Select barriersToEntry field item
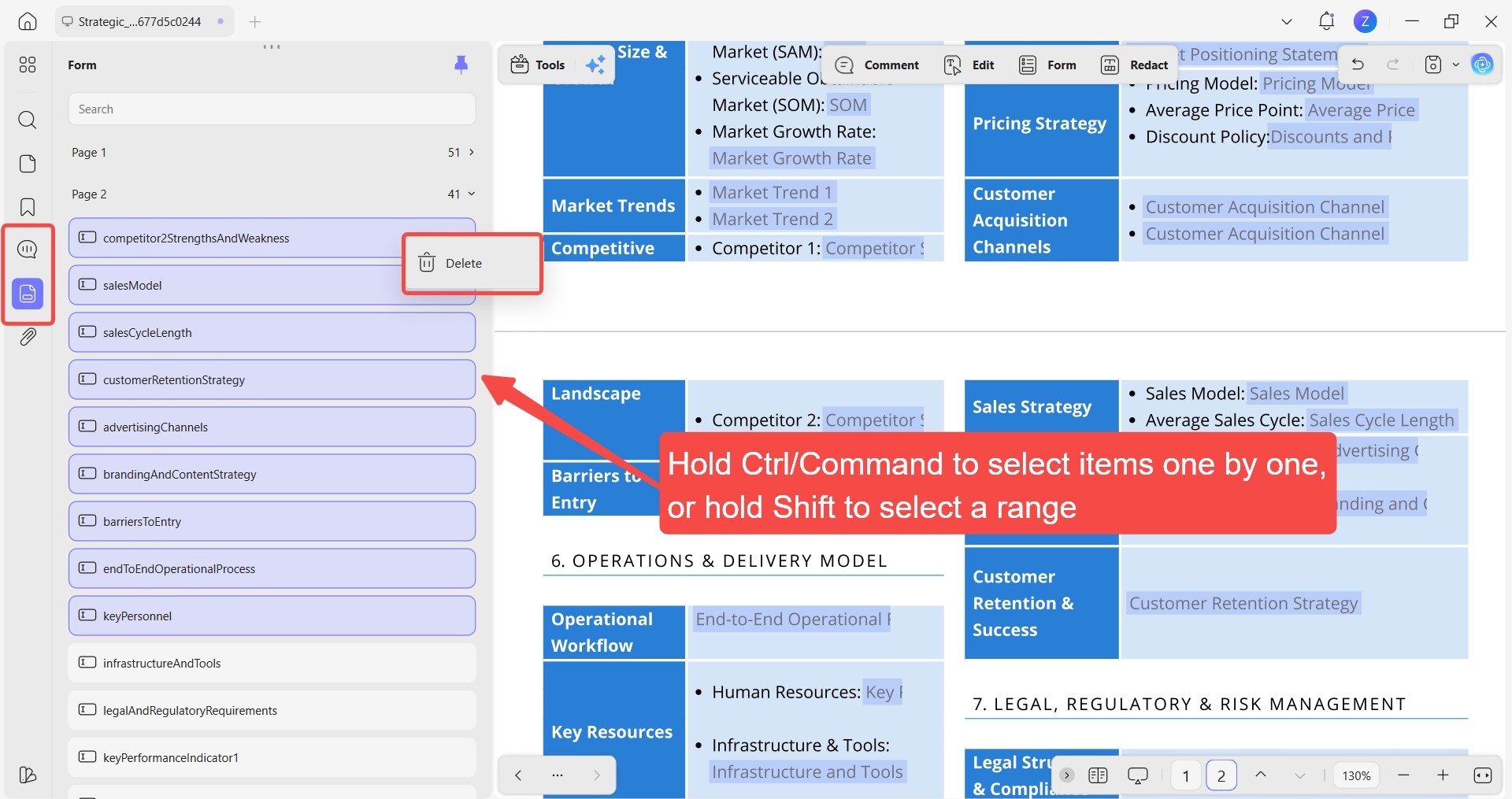The image size is (1512, 799). [x=272, y=521]
